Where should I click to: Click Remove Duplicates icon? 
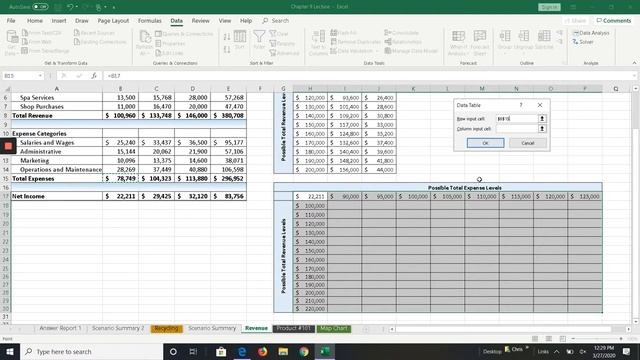point(334,42)
